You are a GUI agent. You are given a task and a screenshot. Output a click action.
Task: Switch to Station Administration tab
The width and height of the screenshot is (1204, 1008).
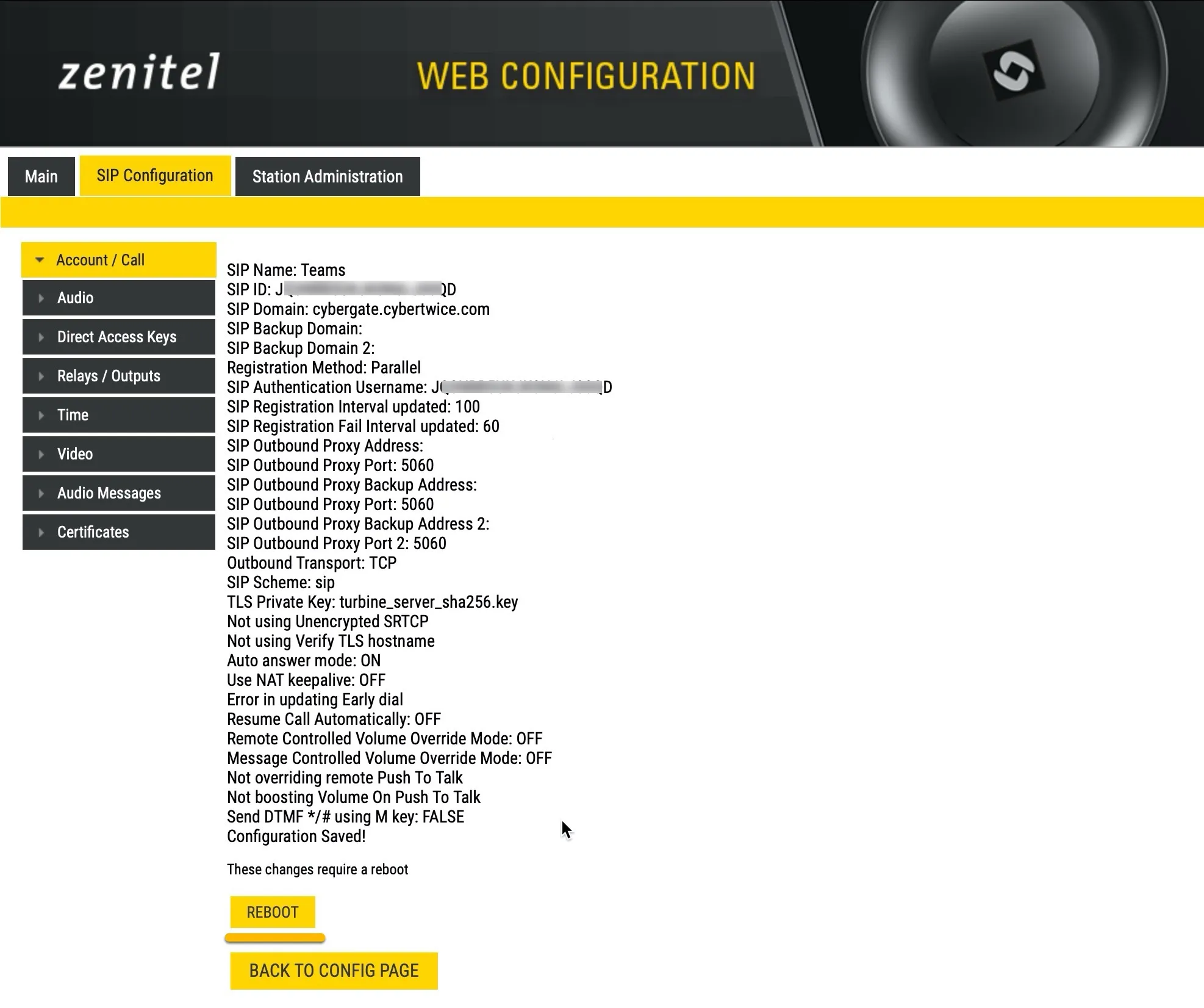(328, 176)
